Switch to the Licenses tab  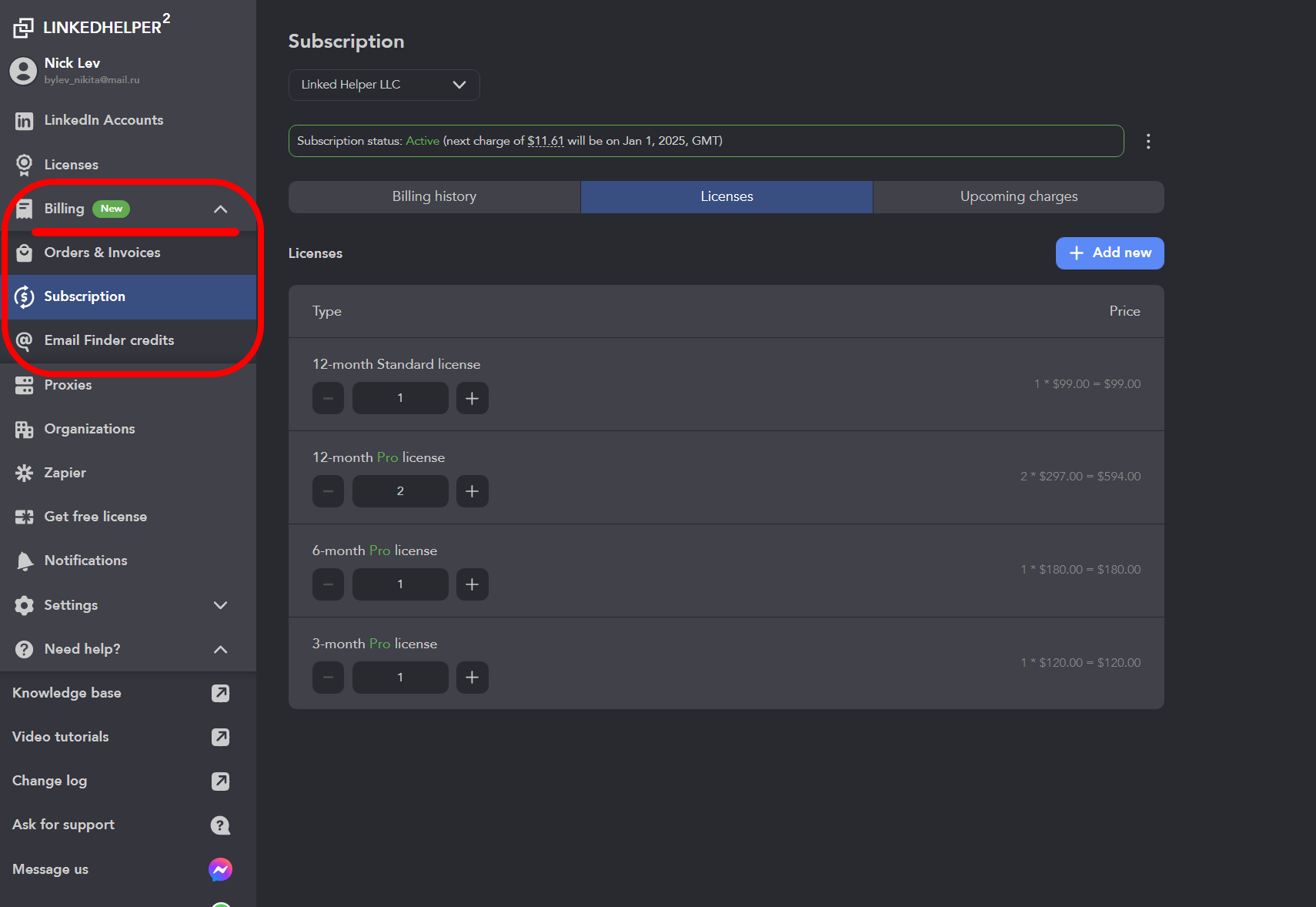point(727,197)
